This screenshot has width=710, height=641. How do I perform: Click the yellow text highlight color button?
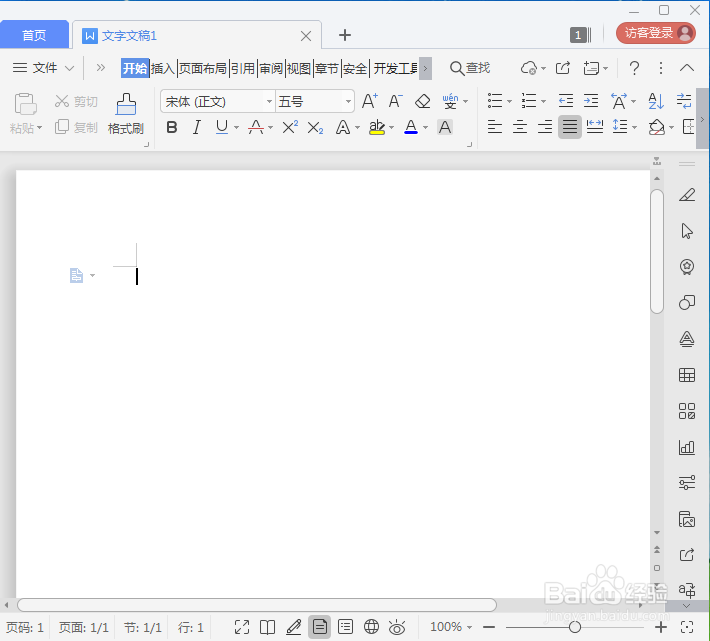pos(376,127)
